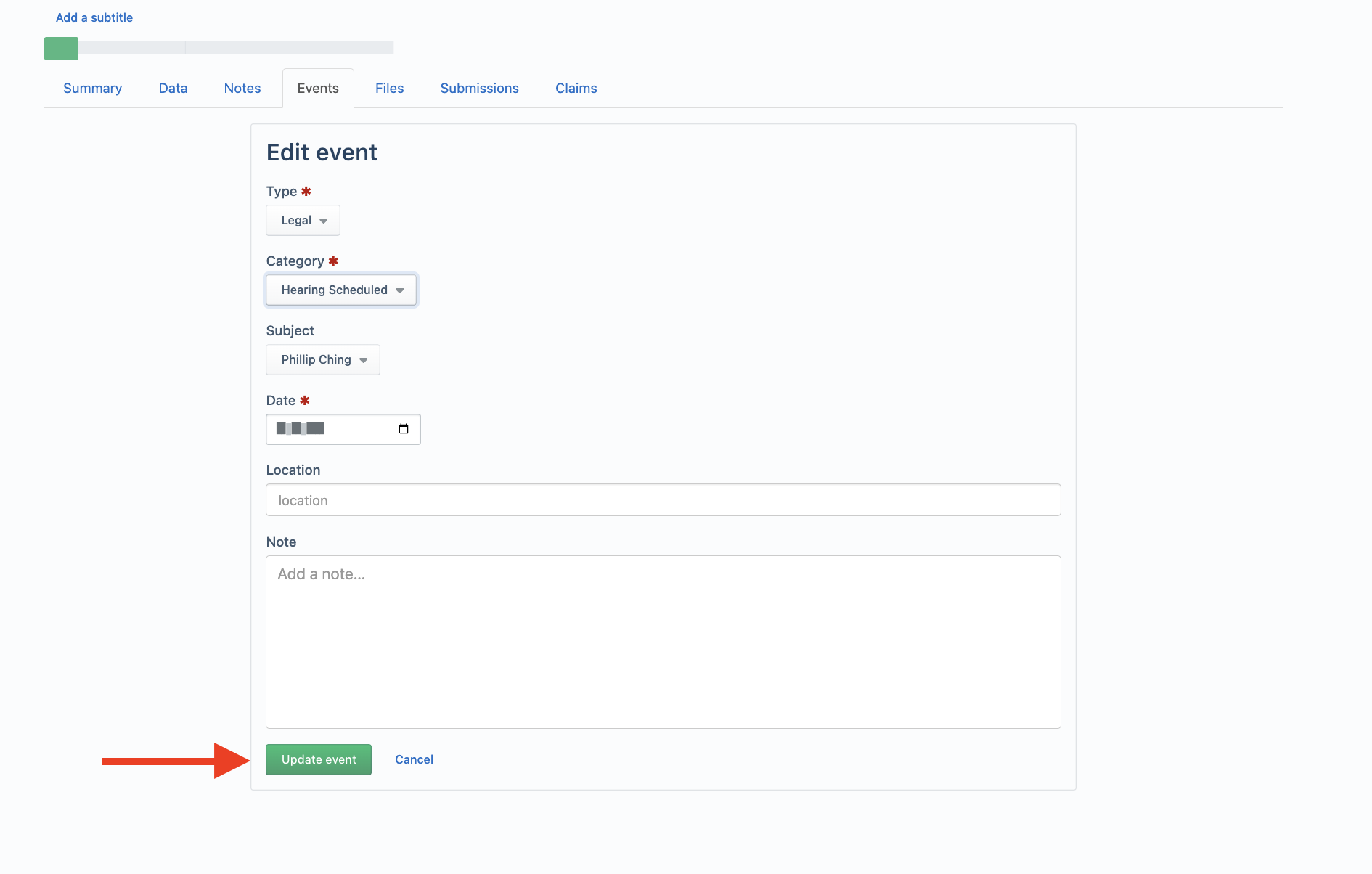This screenshot has width=1372, height=874.
Task: Click the Location field label
Action: tap(293, 470)
